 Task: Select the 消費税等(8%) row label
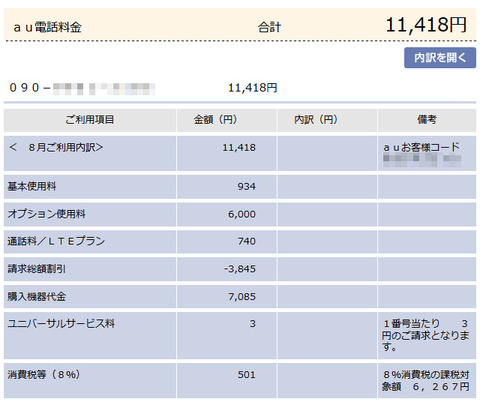[44, 375]
